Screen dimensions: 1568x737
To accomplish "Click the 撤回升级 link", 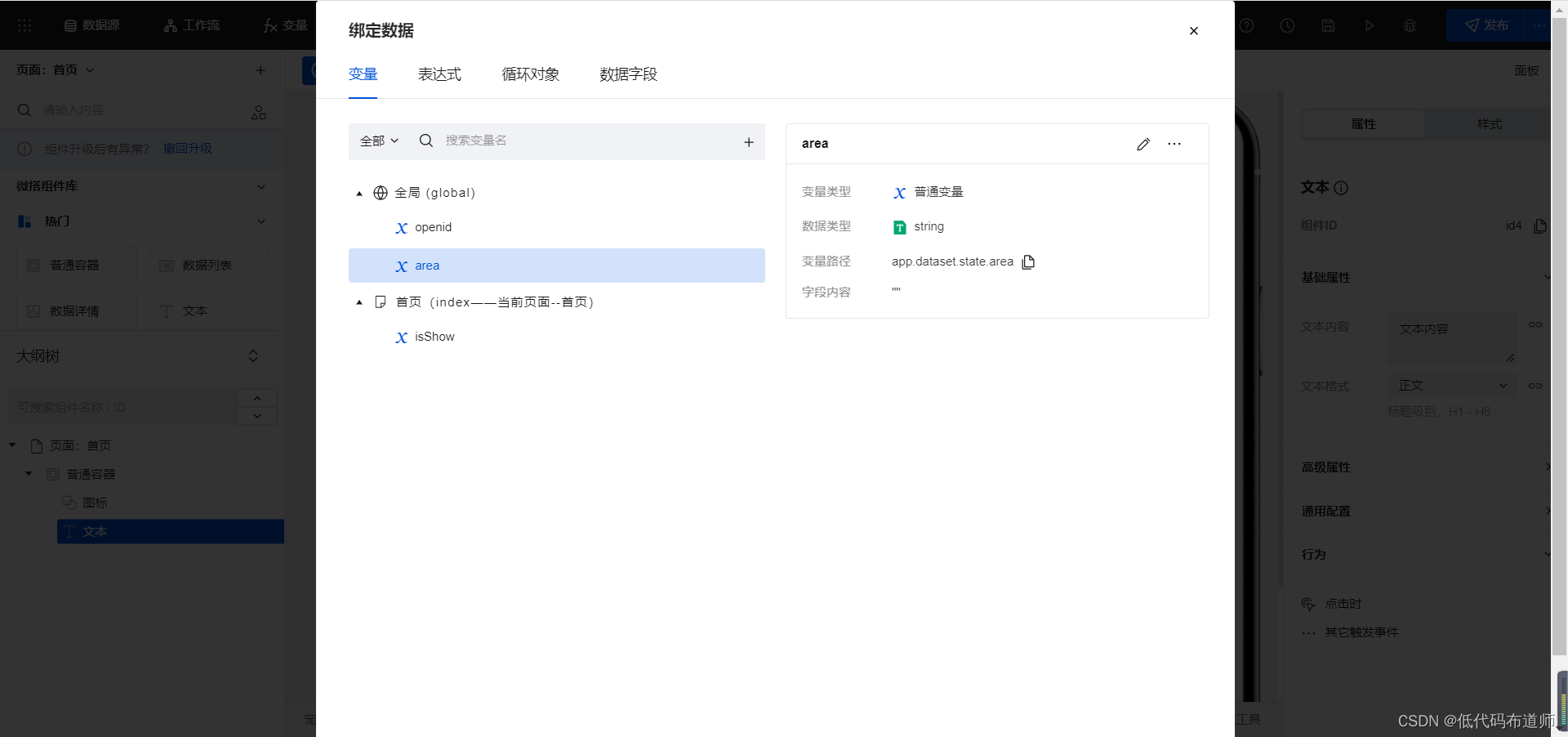I will coord(187,149).
